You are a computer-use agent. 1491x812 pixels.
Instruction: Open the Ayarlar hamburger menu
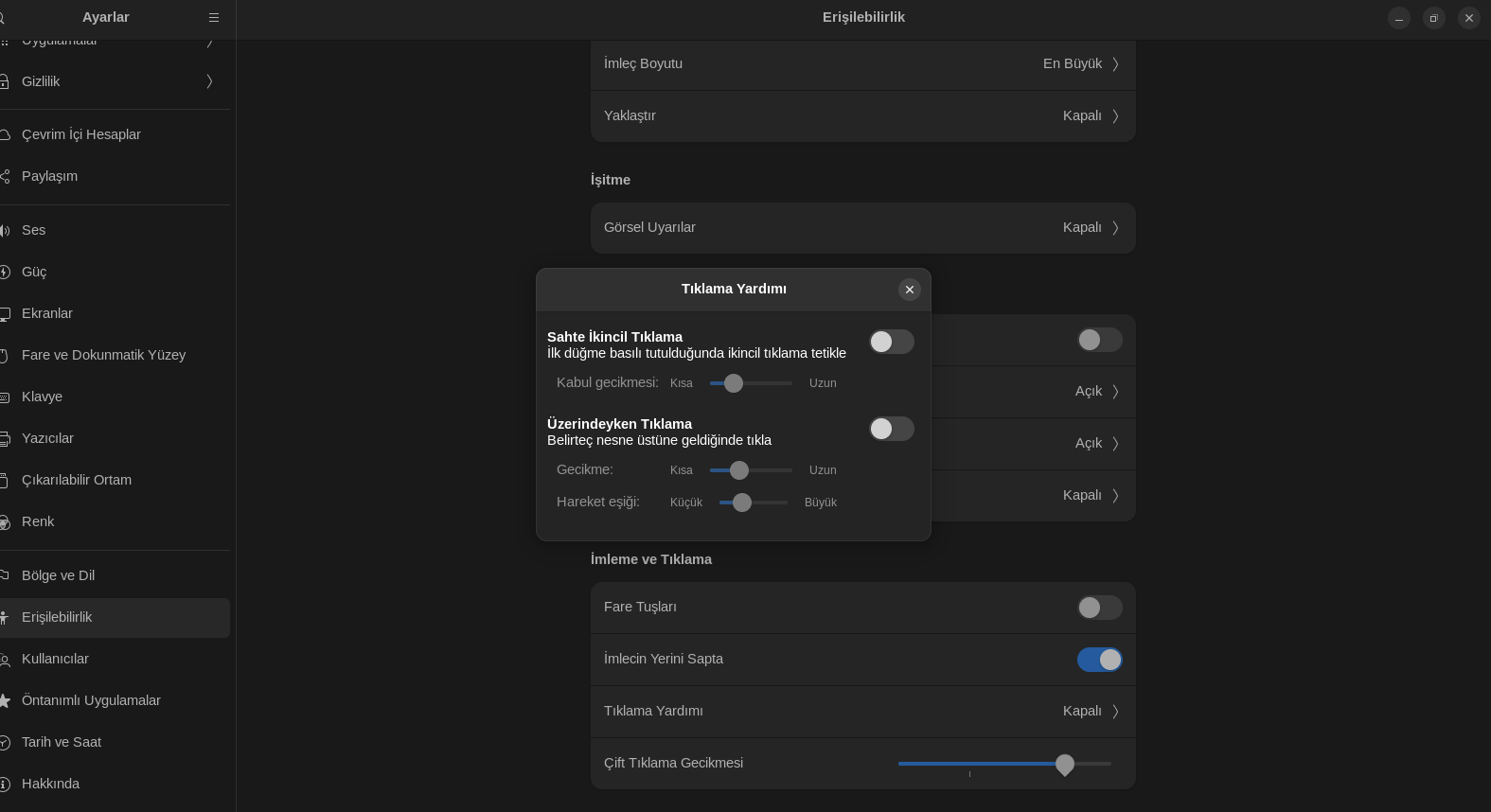[214, 17]
